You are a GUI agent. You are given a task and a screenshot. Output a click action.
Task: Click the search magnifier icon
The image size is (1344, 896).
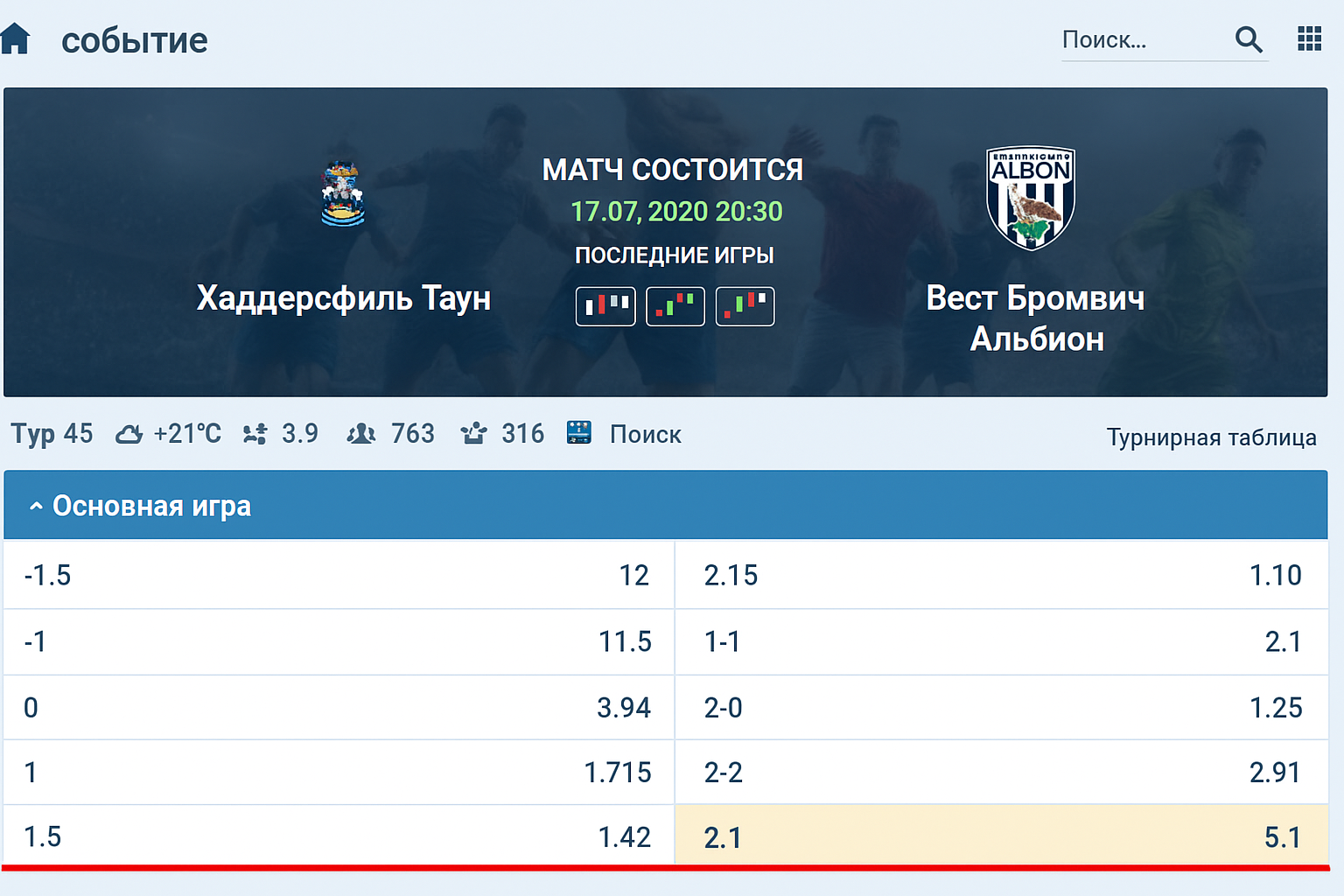point(1249,39)
